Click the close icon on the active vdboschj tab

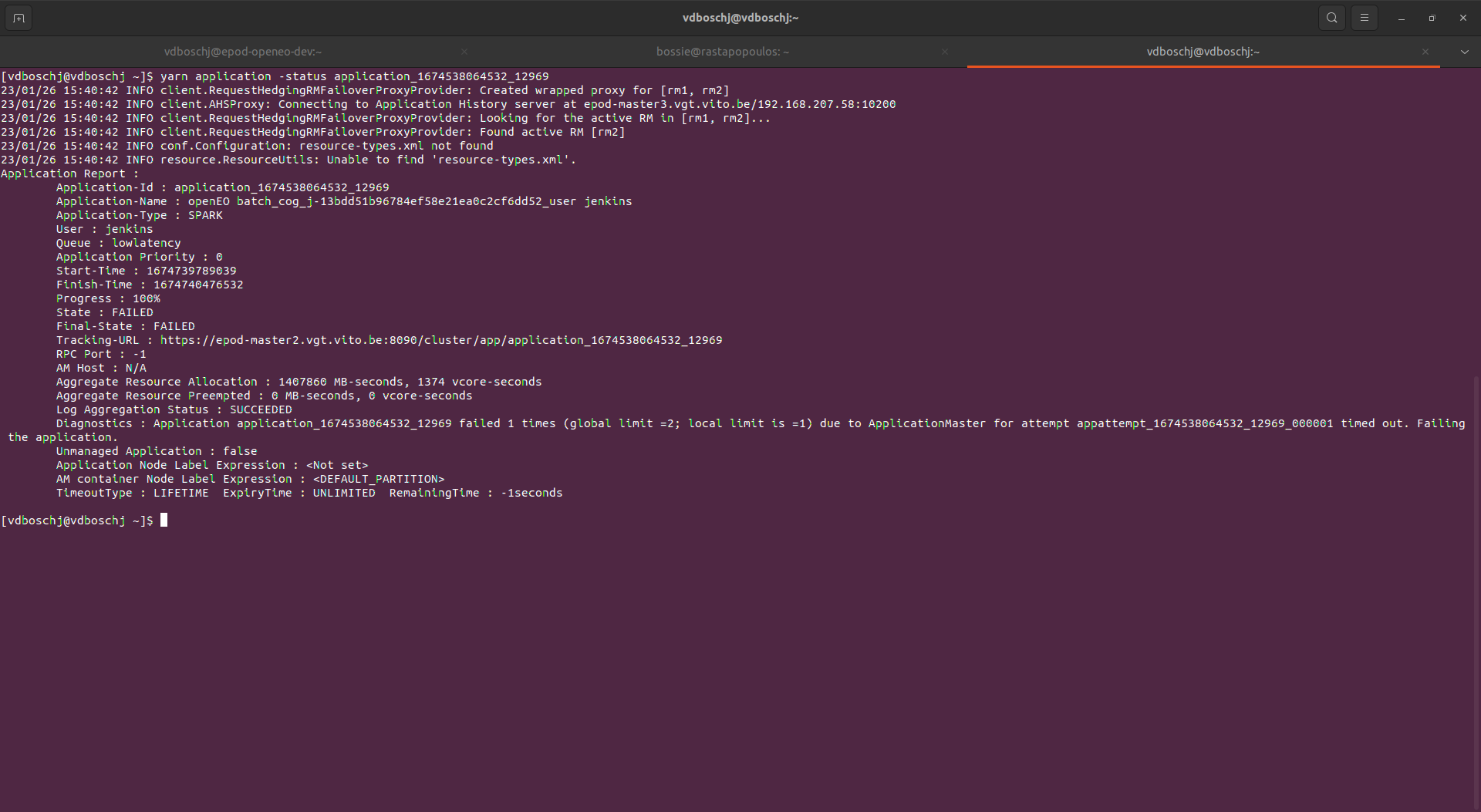(x=1425, y=52)
